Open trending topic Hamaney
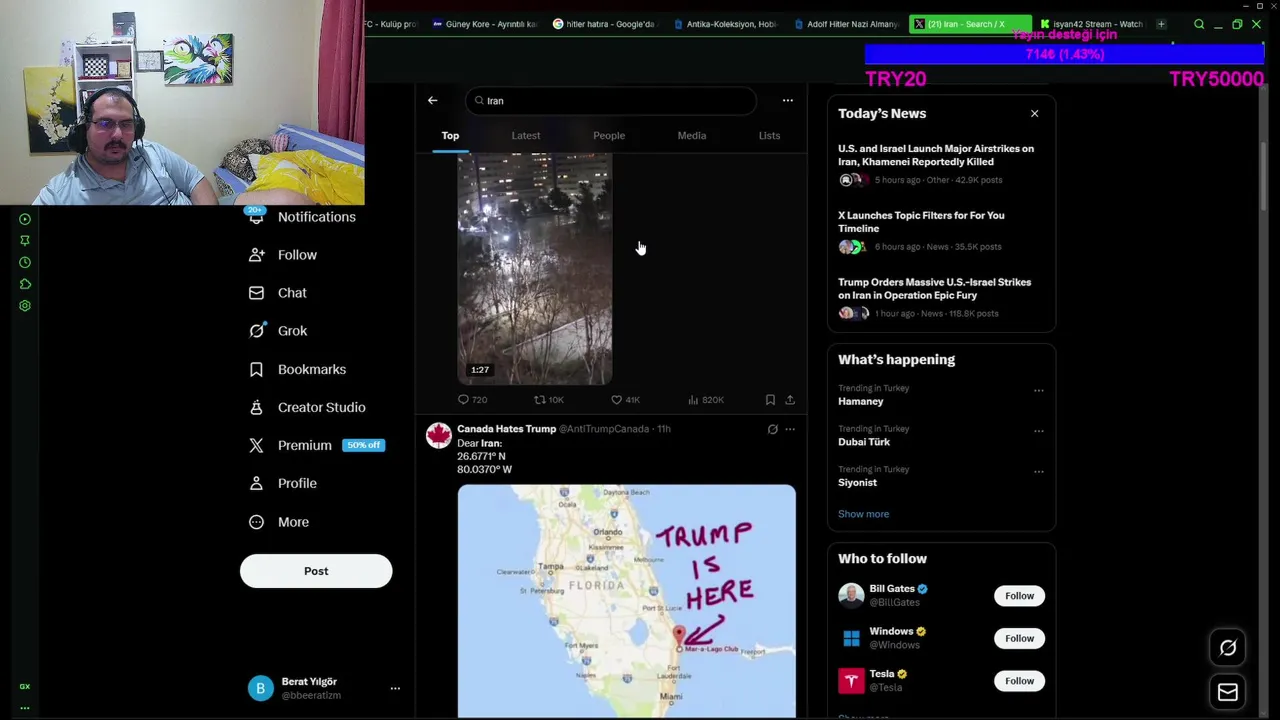Screen dimensions: 1280x720 point(861,402)
